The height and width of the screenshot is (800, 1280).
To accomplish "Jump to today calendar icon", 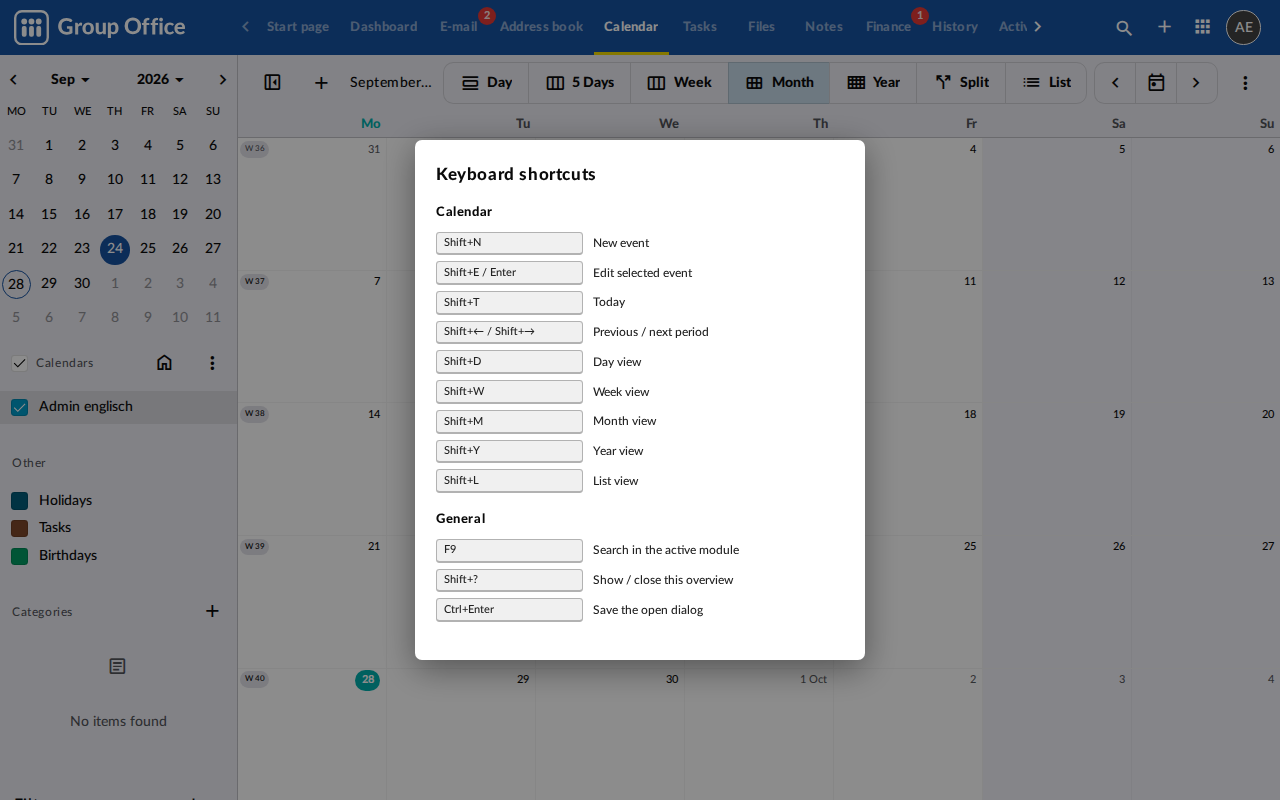I will point(1156,82).
